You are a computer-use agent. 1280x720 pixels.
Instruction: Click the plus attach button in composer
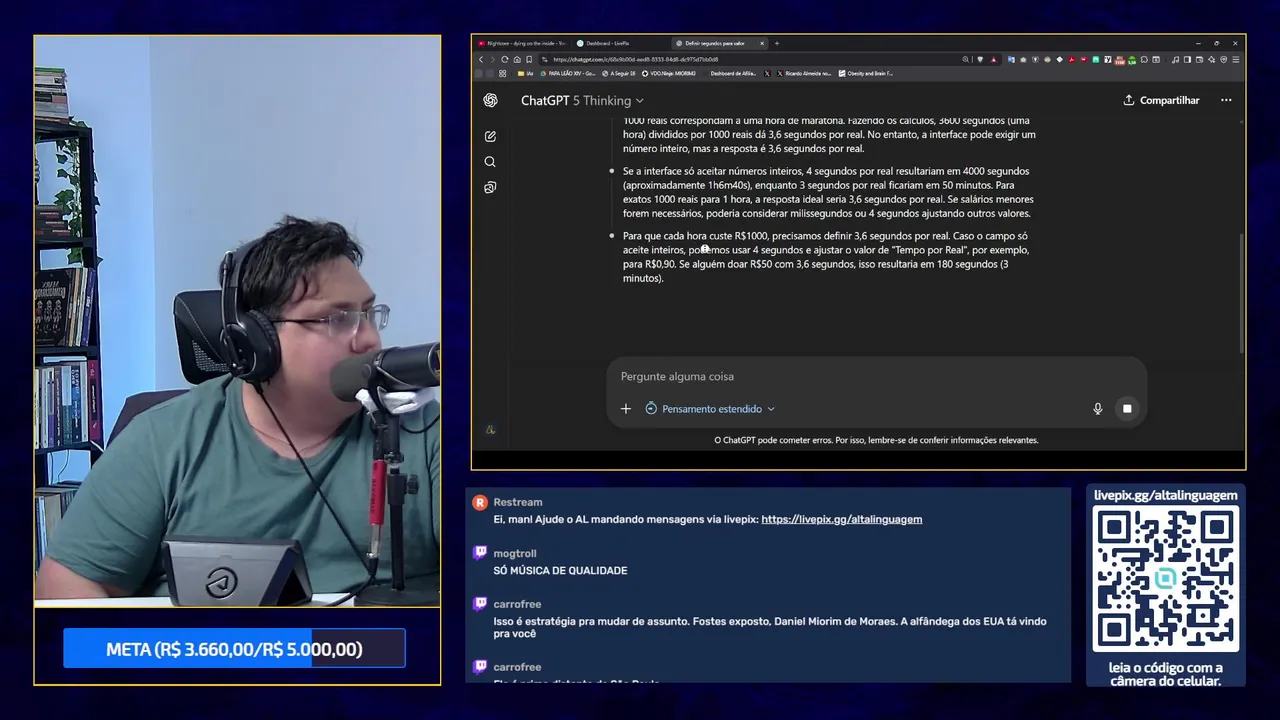coord(626,409)
